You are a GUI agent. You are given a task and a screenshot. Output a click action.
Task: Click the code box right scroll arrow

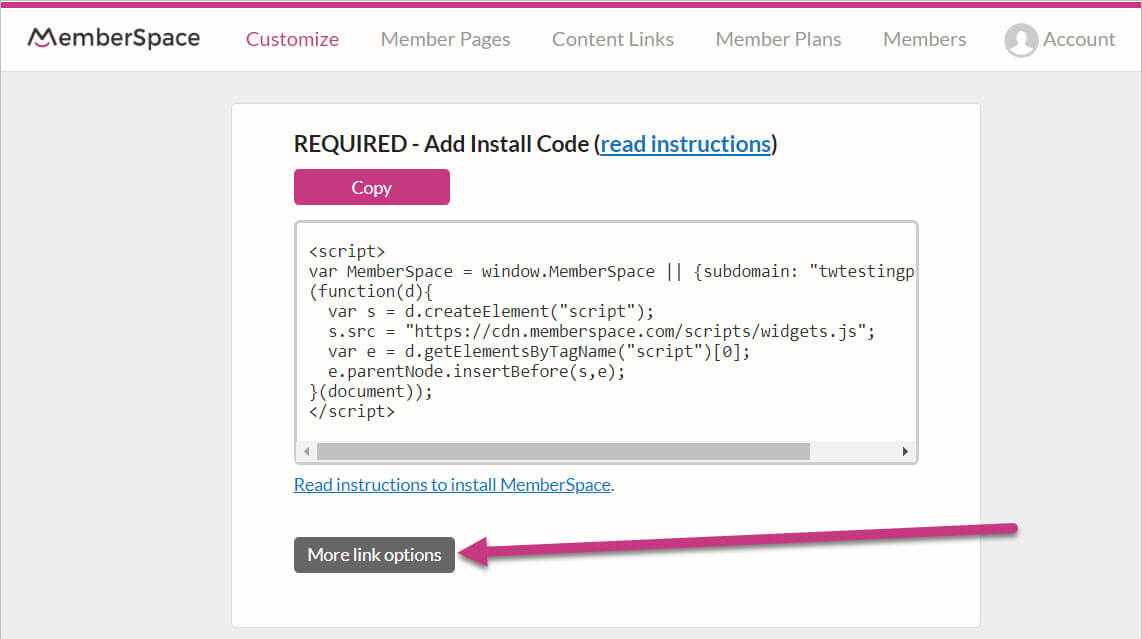905,452
